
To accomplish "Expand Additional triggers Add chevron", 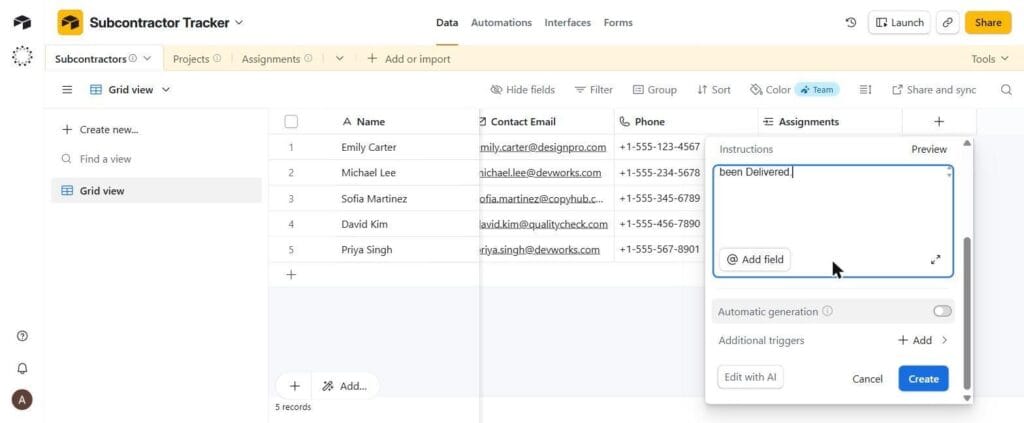I will (x=944, y=340).
